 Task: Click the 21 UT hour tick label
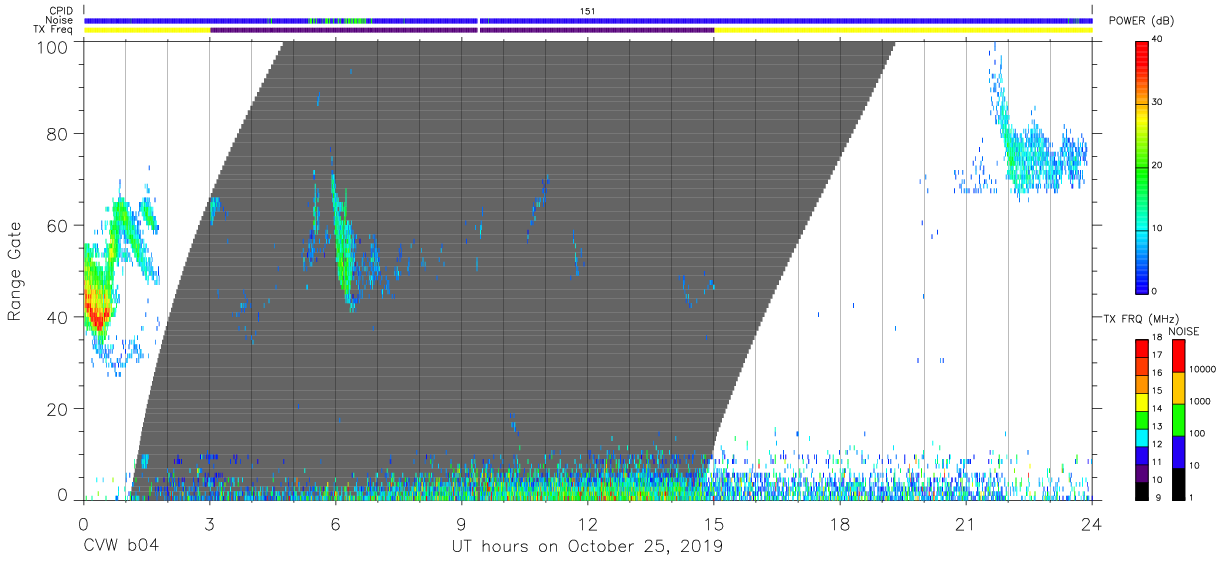(965, 524)
